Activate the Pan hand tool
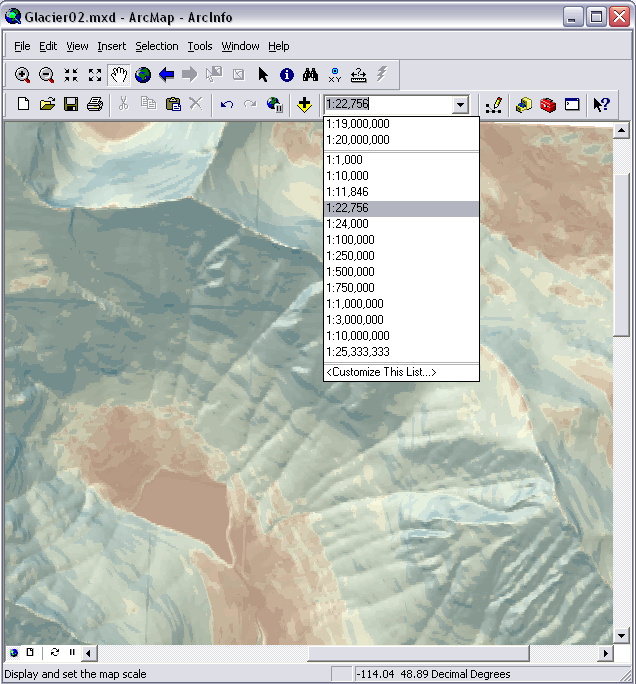The height and width of the screenshot is (684, 636). point(119,75)
